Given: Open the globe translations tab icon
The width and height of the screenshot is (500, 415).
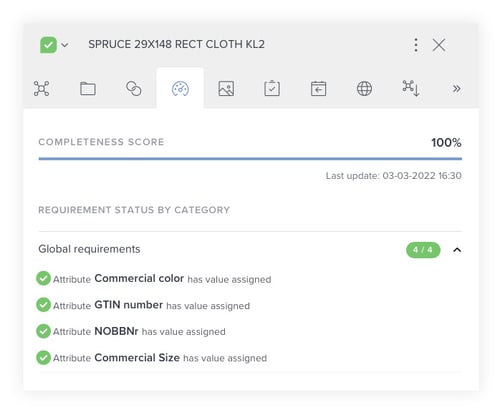Looking at the screenshot, I should coord(364,89).
